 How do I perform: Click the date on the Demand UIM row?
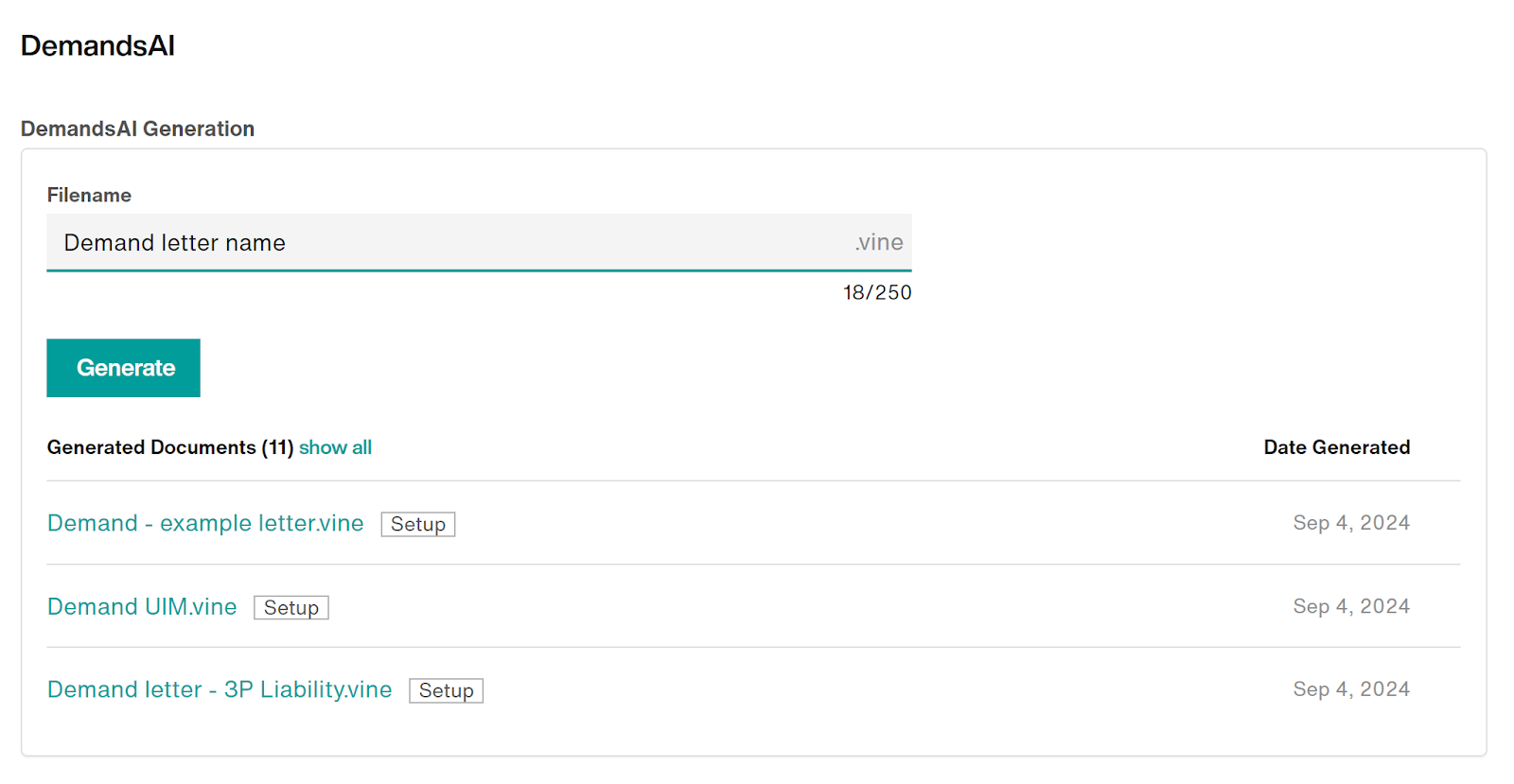[1350, 606]
